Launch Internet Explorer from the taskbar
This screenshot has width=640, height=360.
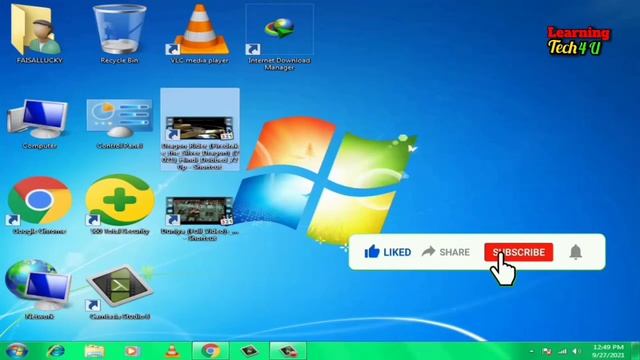(x=56, y=351)
